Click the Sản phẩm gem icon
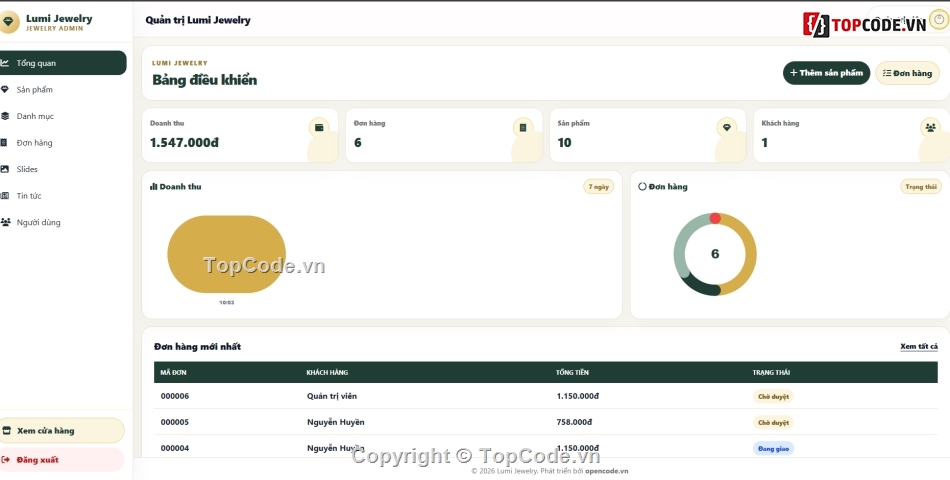Screen dimensions: 950x480 tap(4, 90)
